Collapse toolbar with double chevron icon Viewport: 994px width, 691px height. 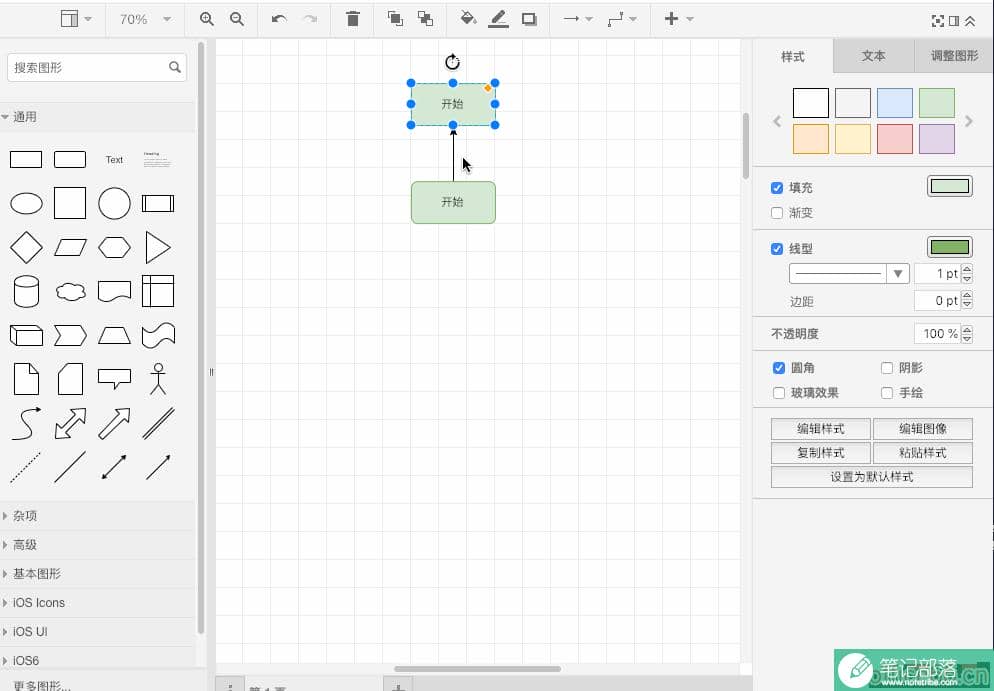[x=970, y=21]
